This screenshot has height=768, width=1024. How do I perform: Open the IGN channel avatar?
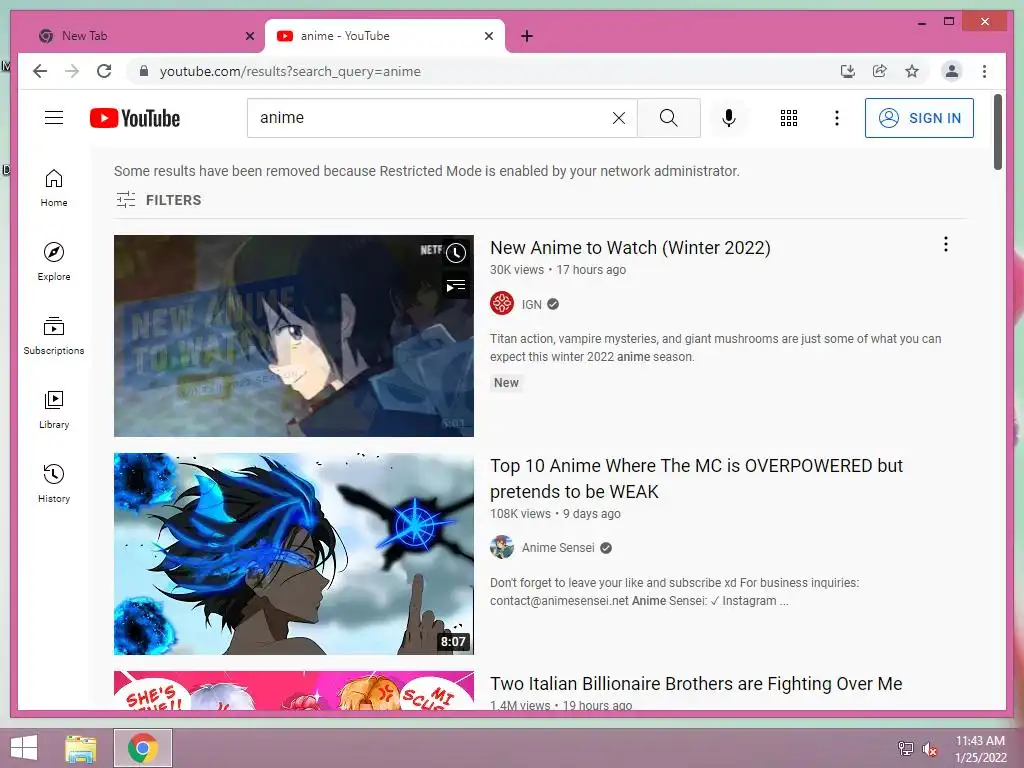502,304
